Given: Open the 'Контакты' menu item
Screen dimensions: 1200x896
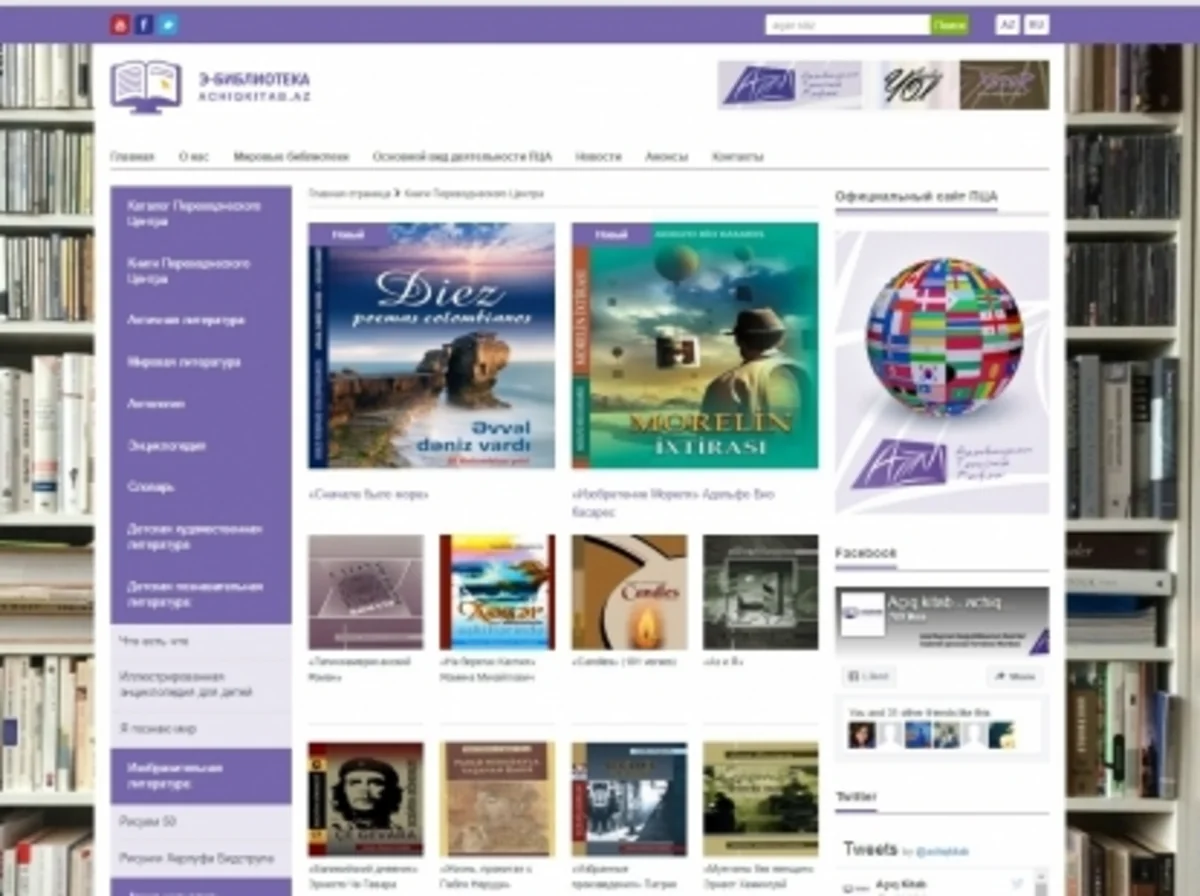Looking at the screenshot, I should 738,157.
